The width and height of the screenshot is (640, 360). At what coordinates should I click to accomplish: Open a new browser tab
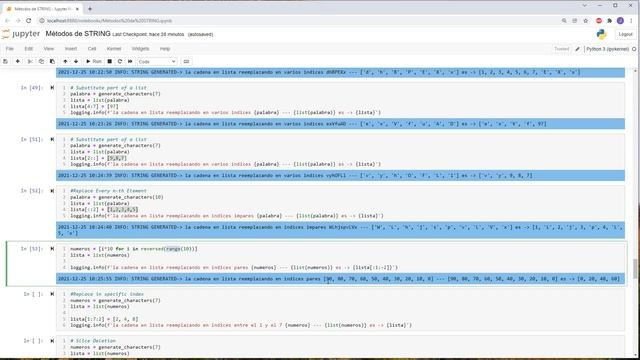tap(90, 9)
